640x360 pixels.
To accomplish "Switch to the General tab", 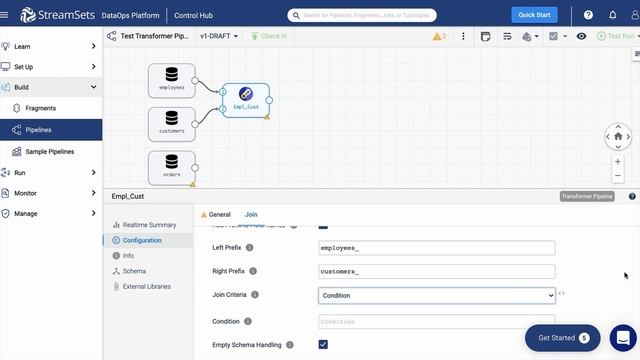I will 216,214.
